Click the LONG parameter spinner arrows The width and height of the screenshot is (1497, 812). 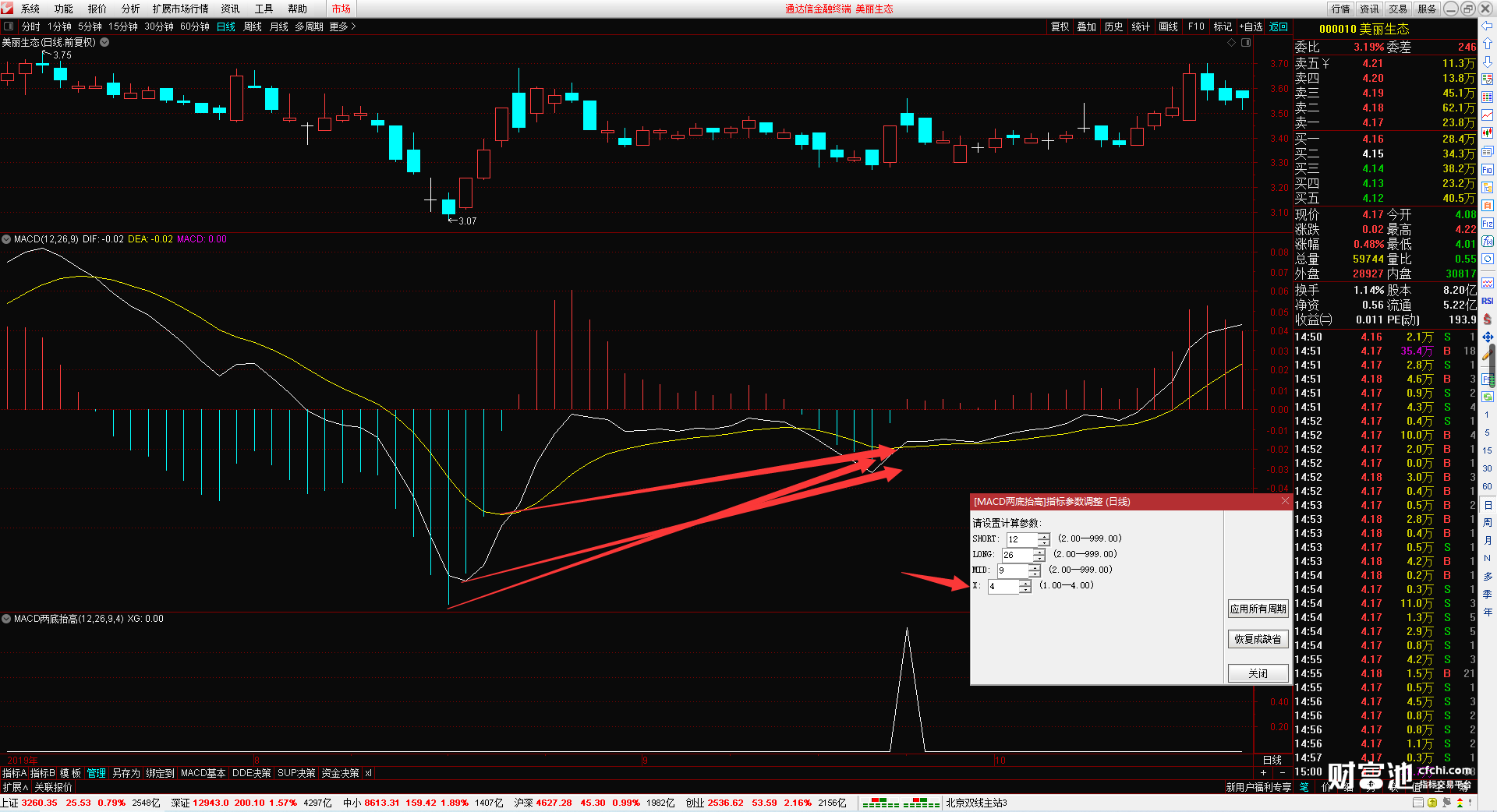point(1039,555)
